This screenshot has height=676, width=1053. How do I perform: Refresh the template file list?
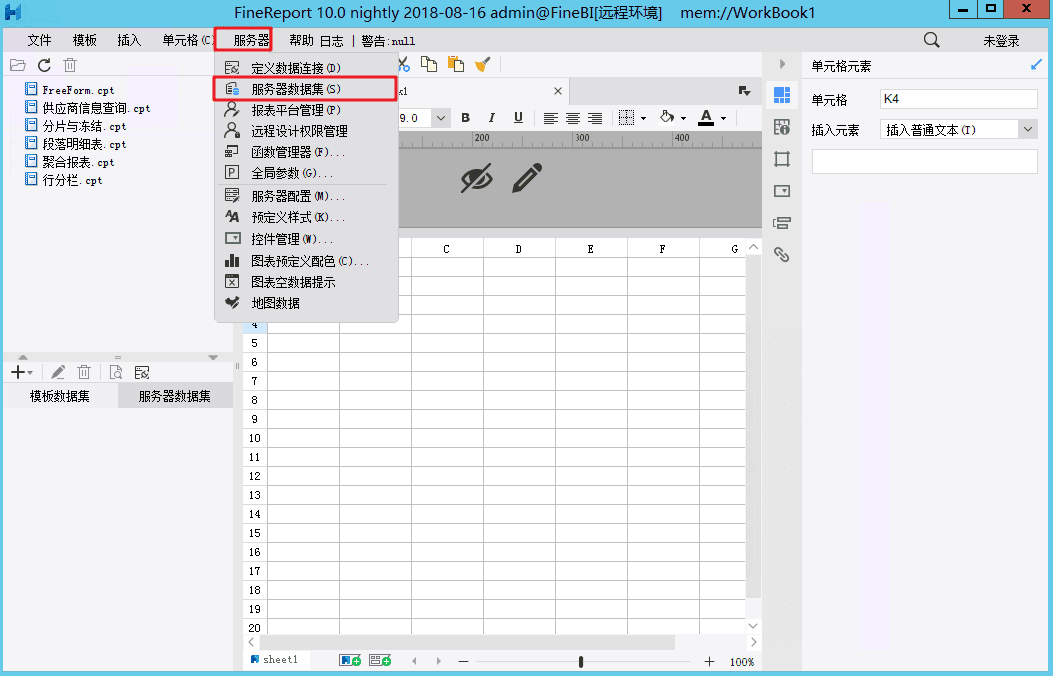[x=44, y=65]
